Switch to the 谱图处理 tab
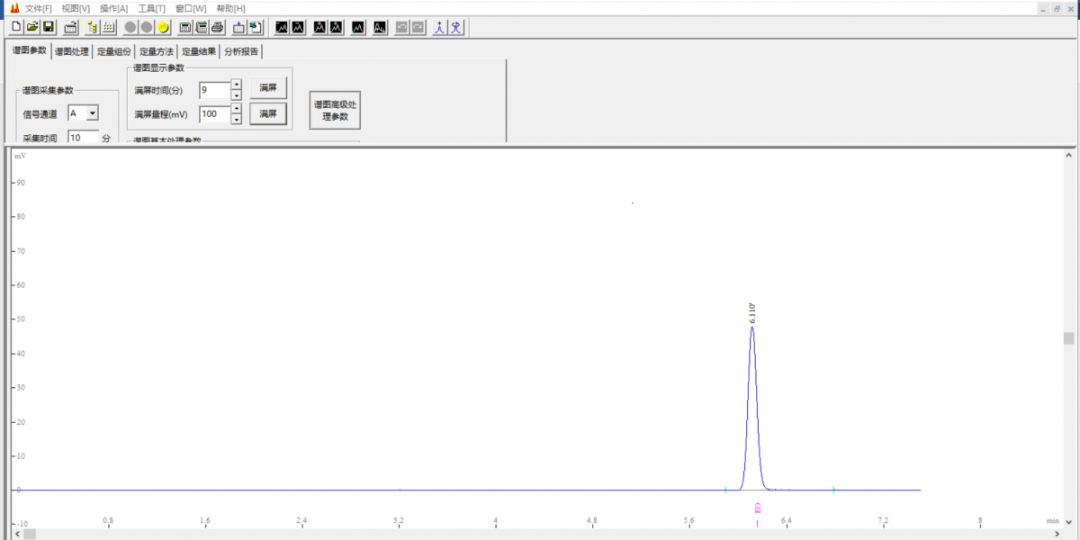Screen dimensions: 1080x540 [x=71, y=51]
